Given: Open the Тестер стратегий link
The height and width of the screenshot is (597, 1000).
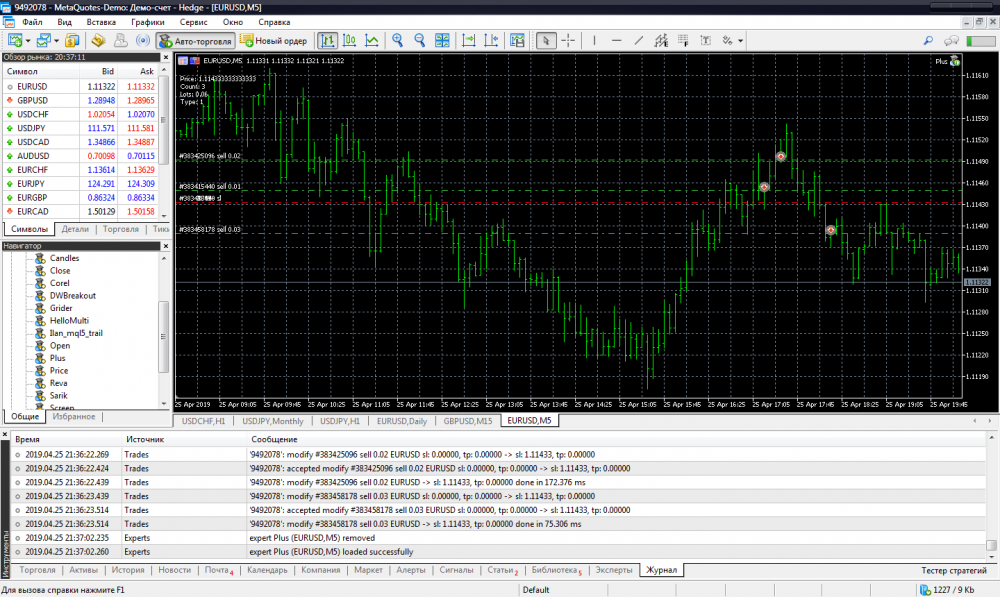Looking at the screenshot, I should point(953,571).
